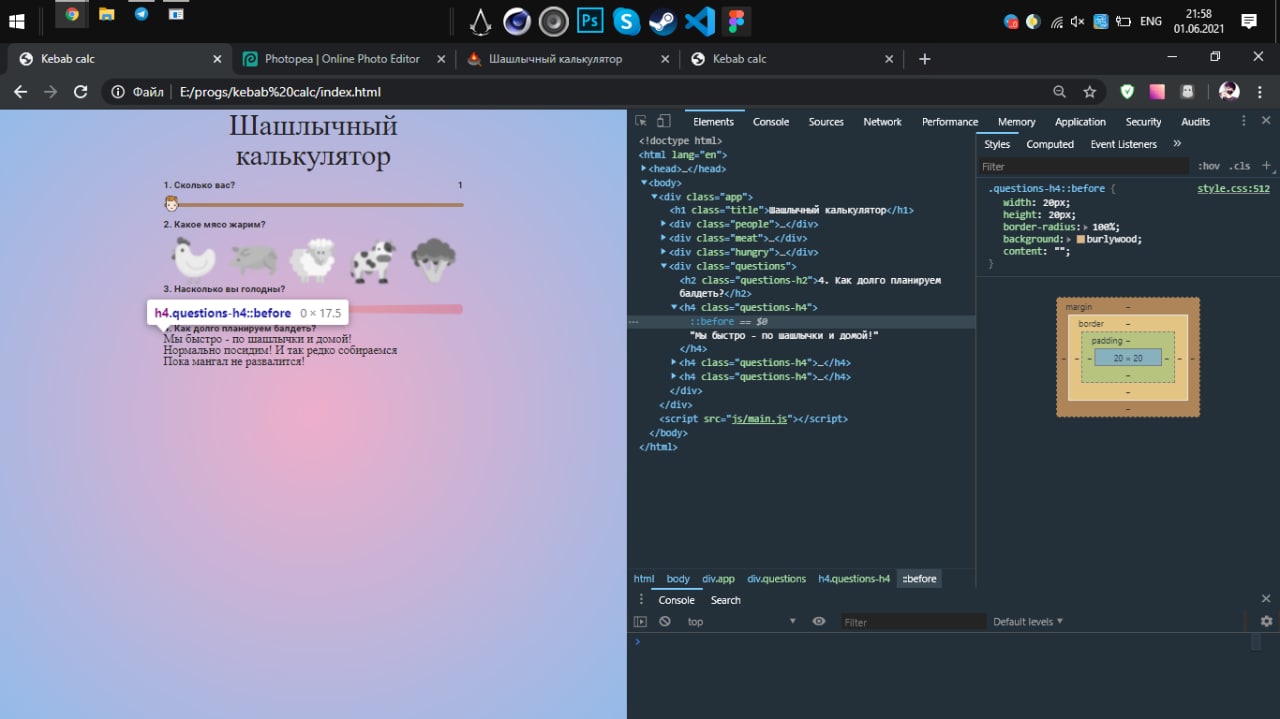Image resolution: width=1280 pixels, height=719 pixels.
Task: Open Steam from the taskbar
Action: click(x=662, y=20)
